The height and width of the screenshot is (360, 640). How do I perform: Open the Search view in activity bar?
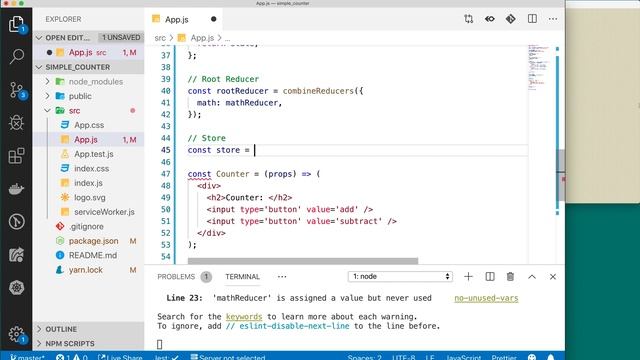click(x=16, y=56)
